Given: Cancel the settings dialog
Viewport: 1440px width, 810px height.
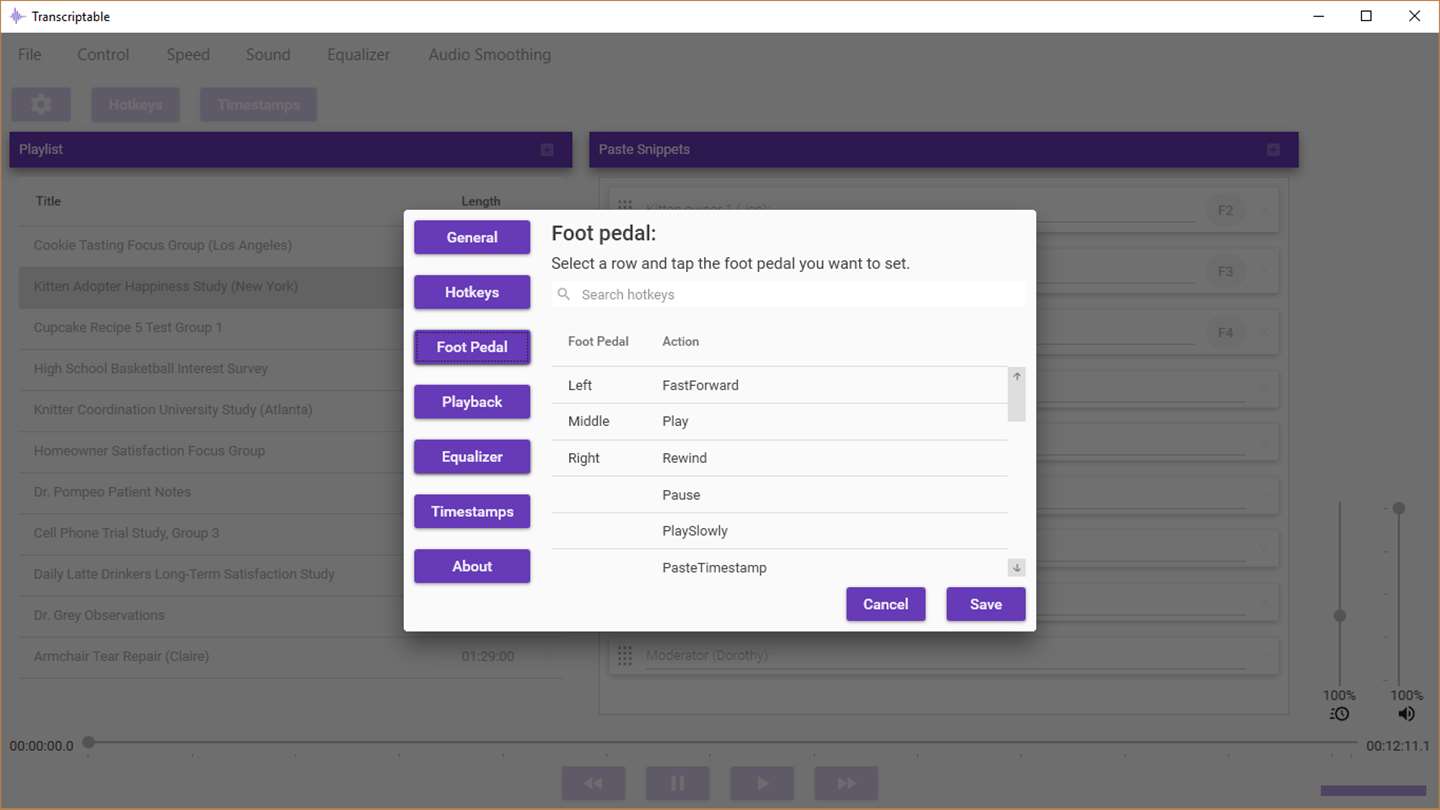Looking at the screenshot, I should tap(886, 604).
